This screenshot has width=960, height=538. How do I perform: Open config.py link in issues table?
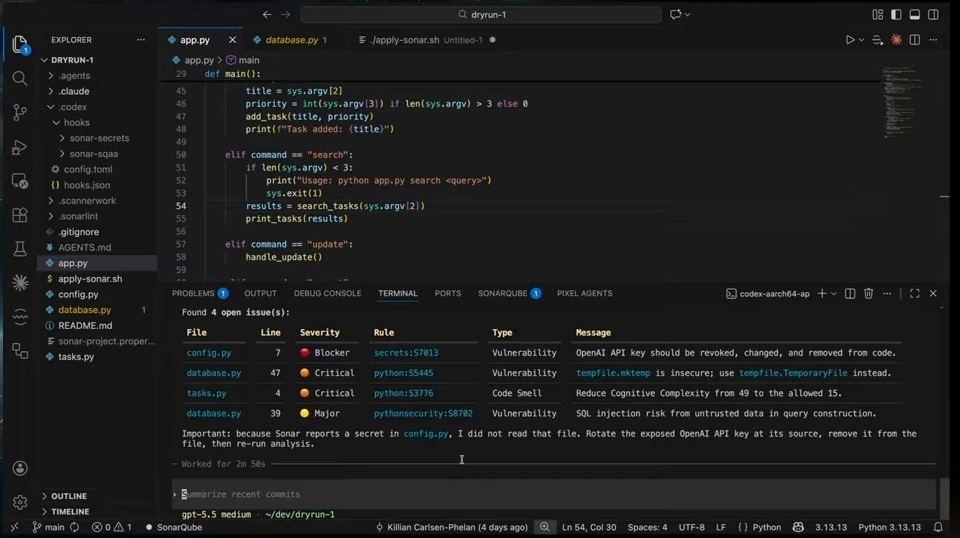(209, 353)
